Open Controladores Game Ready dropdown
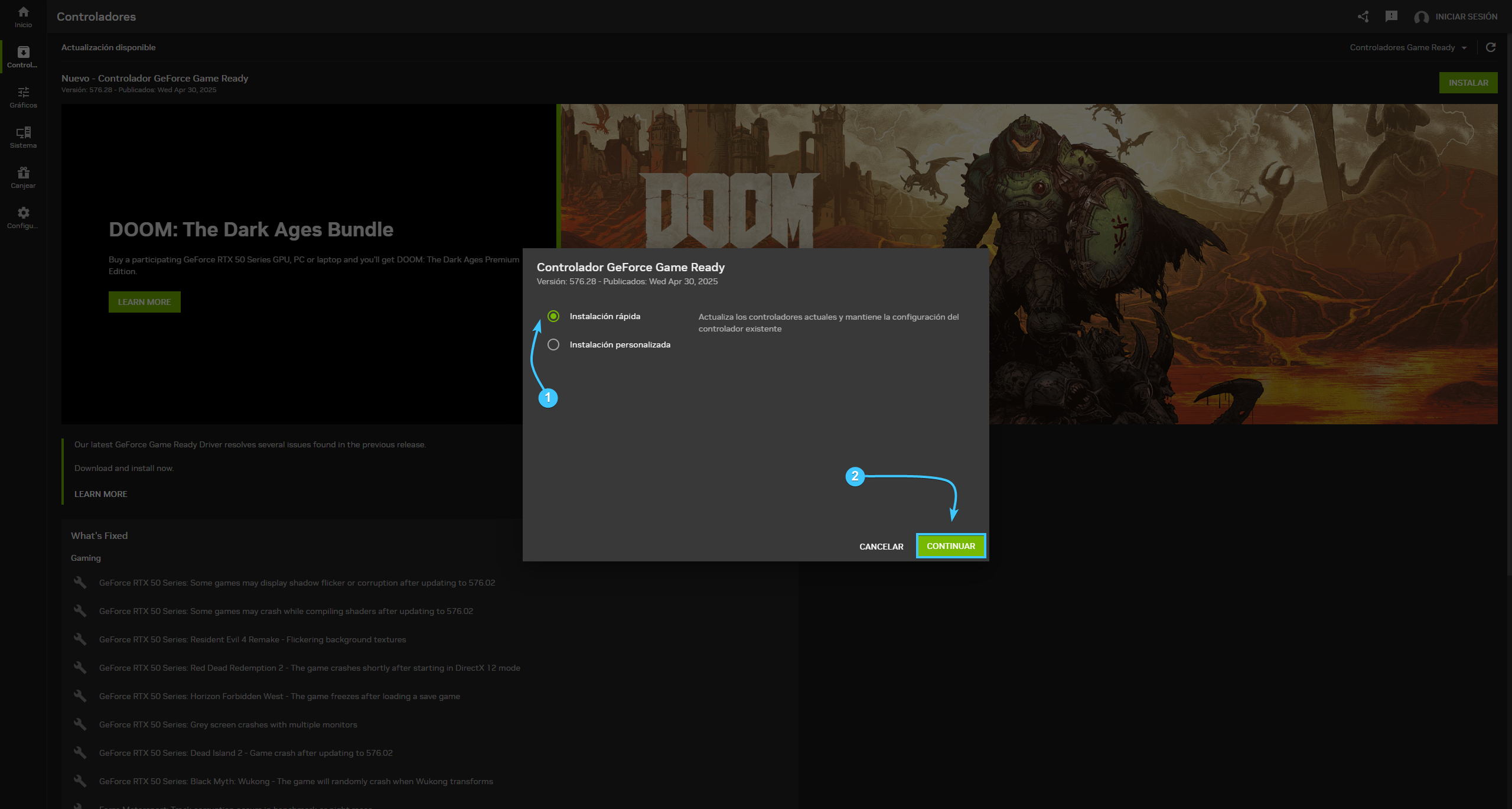Screen dimensions: 1512x809 1408,47
